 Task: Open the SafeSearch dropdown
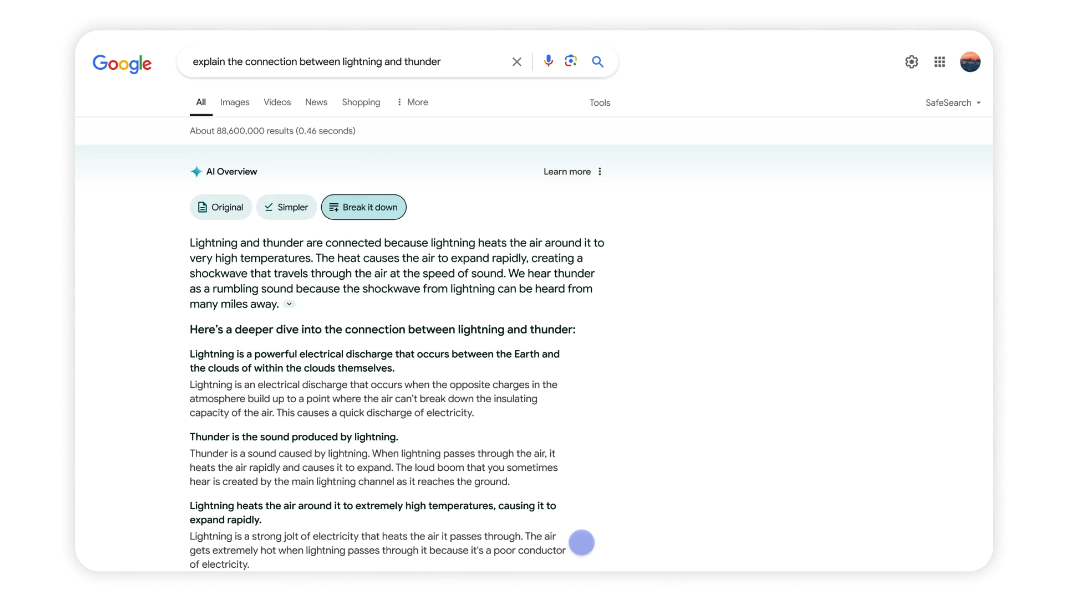coord(953,103)
